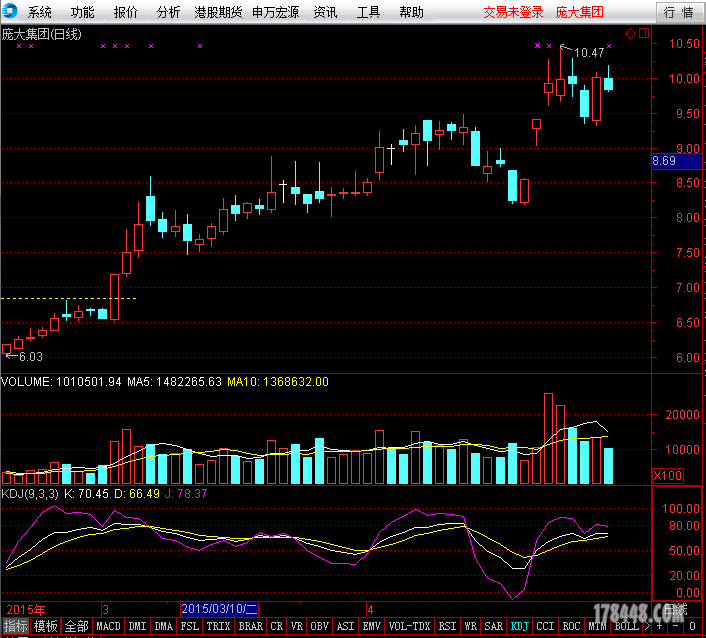The width and height of the screenshot is (706, 638).
Task: Switch to the SAR indicator
Action: 493,626
